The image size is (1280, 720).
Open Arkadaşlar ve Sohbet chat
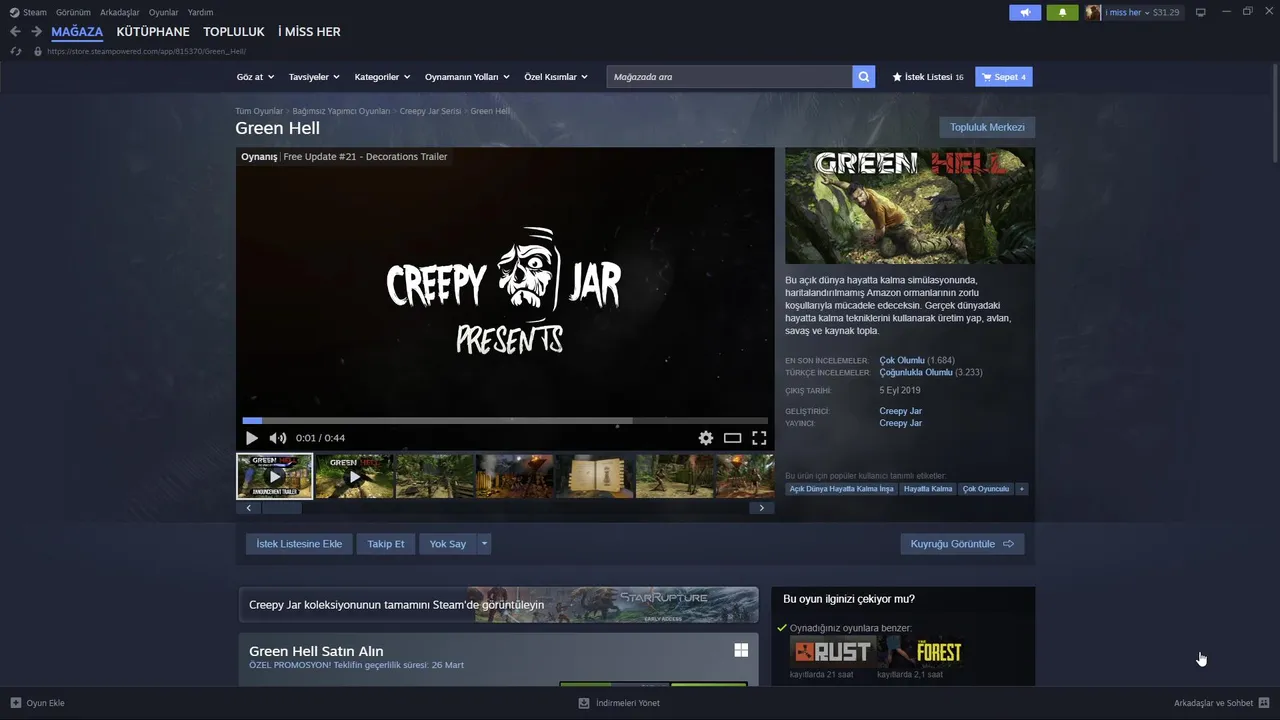[1221, 703]
